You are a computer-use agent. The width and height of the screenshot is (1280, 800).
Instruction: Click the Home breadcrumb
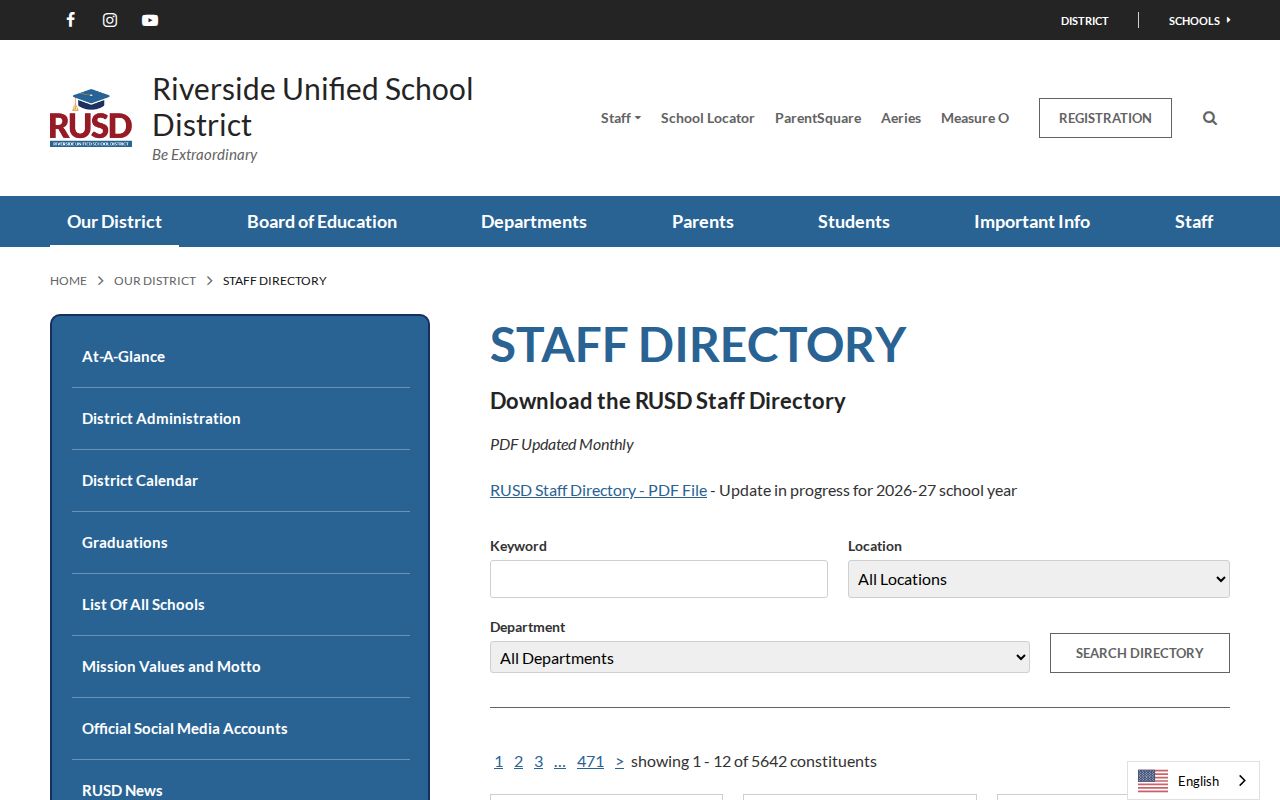click(x=68, y=281)
